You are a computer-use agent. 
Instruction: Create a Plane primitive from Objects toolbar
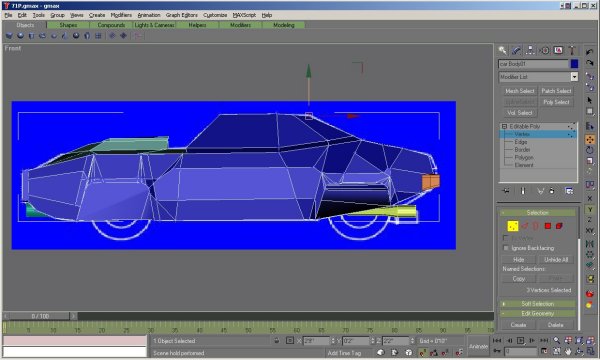(x=98, y=36)
